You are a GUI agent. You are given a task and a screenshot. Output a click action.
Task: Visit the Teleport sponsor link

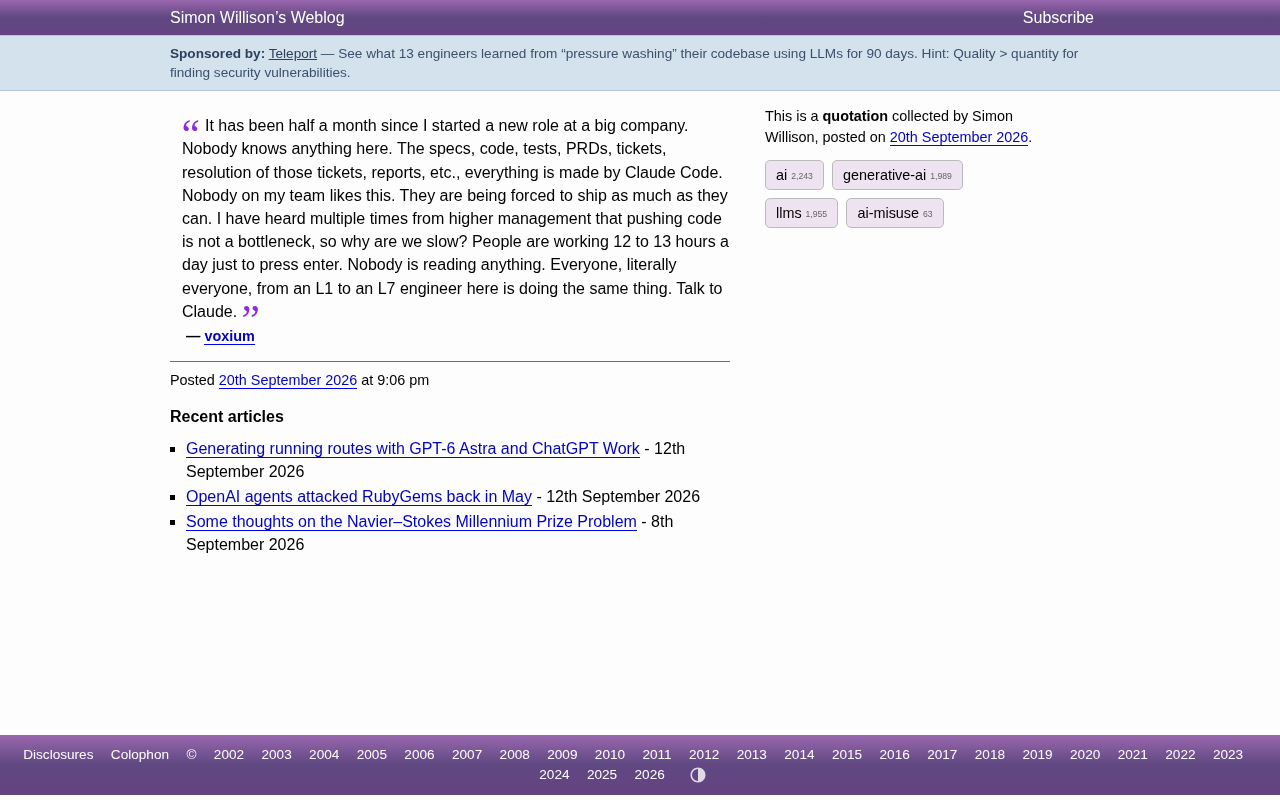pos(293,54)
